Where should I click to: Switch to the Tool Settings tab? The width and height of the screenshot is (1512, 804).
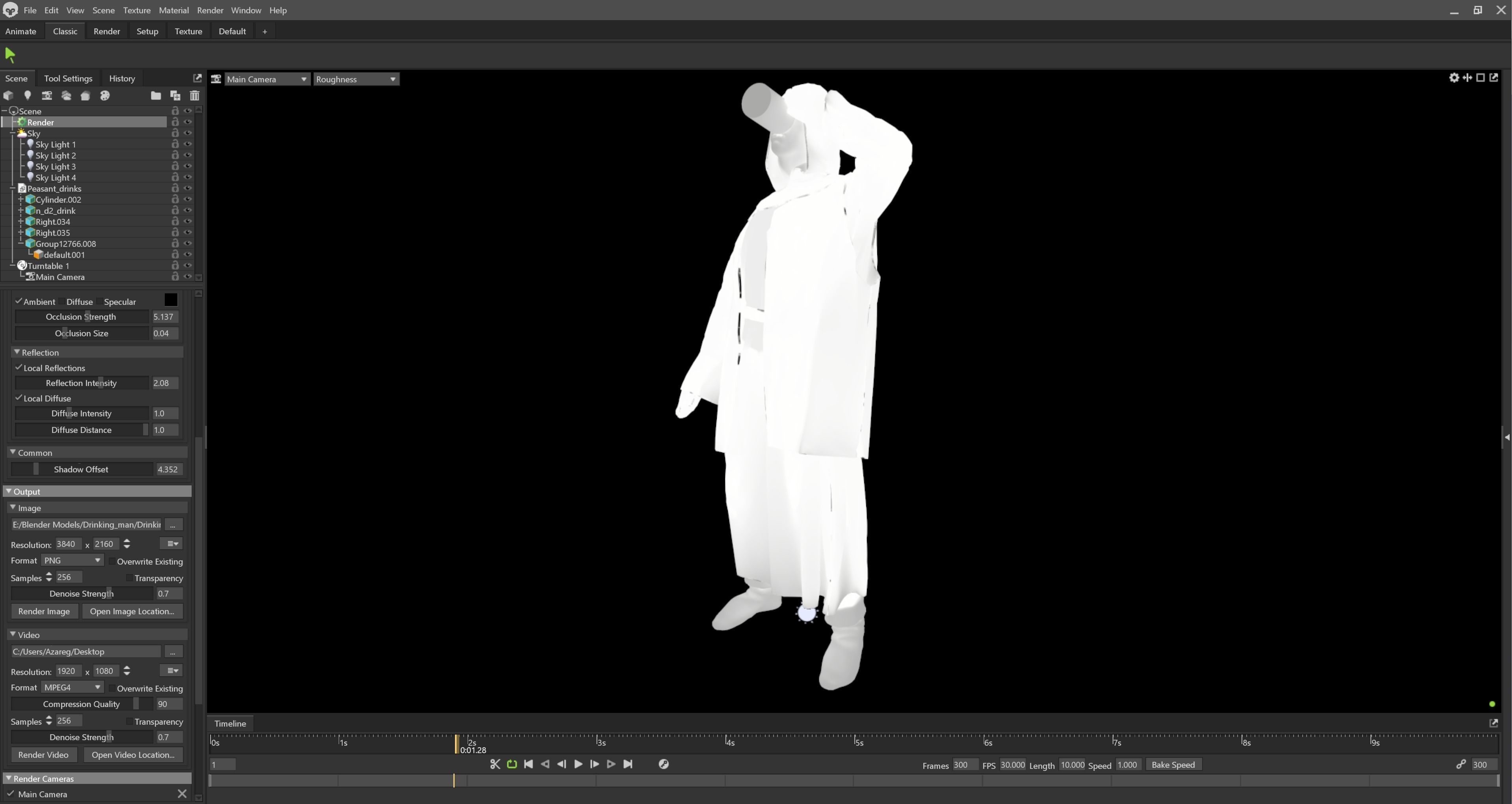68,78
